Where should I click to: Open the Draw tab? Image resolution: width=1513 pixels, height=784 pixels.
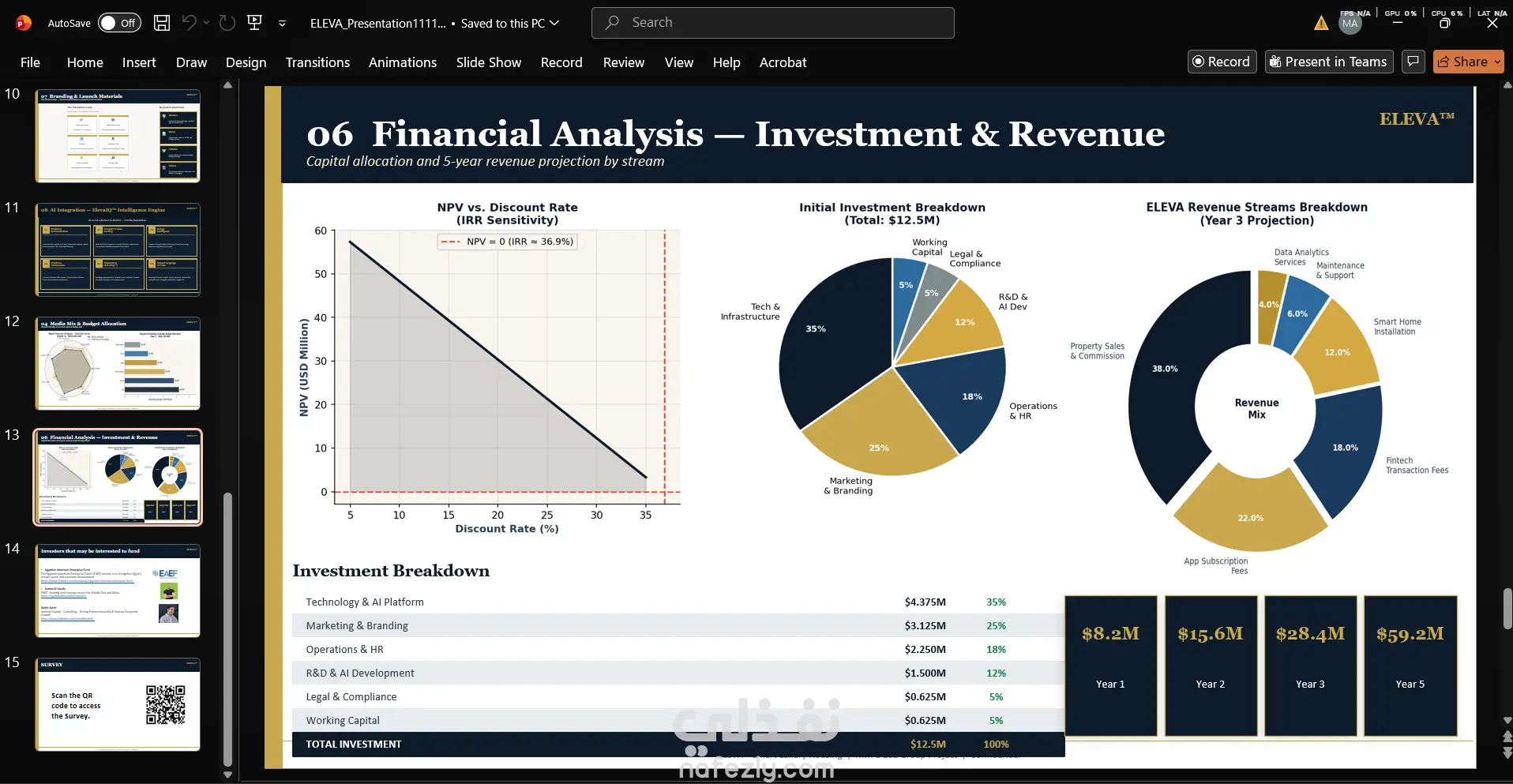(x=191, y=62)
